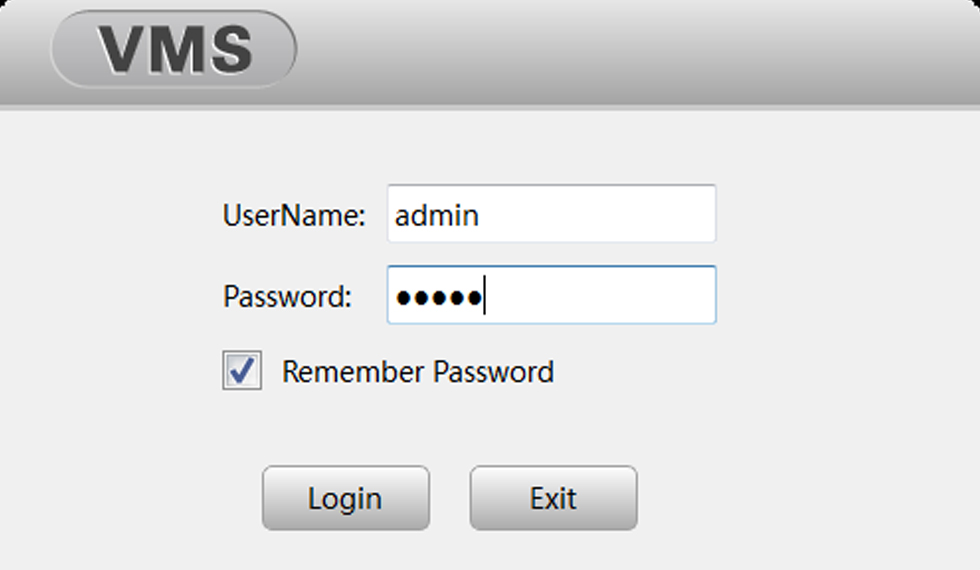The width and height of the screenshot is (980, 570).
Task: Click on the masked password dots
Action: point(439,298)
